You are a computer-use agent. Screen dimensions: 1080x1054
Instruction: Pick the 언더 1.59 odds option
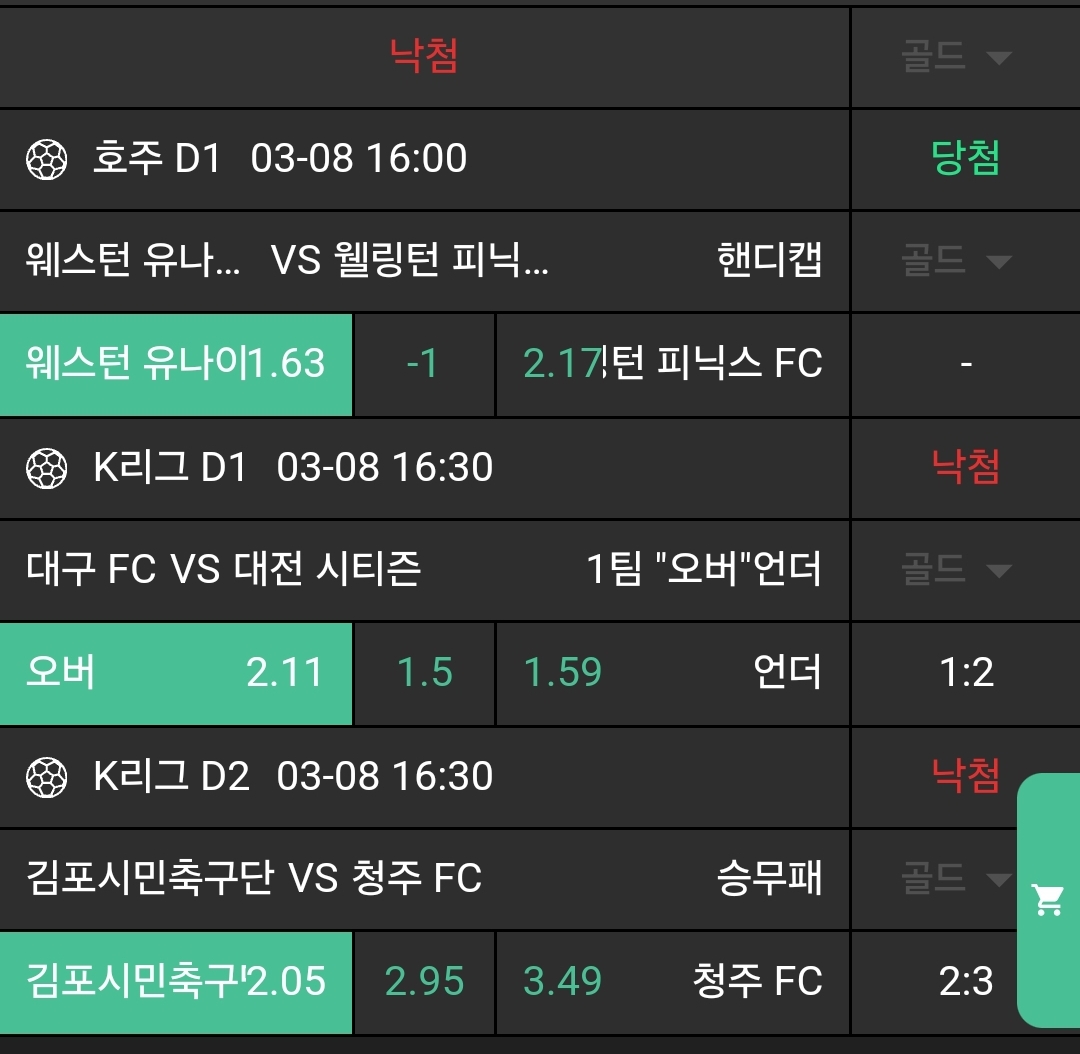(672, 673)
